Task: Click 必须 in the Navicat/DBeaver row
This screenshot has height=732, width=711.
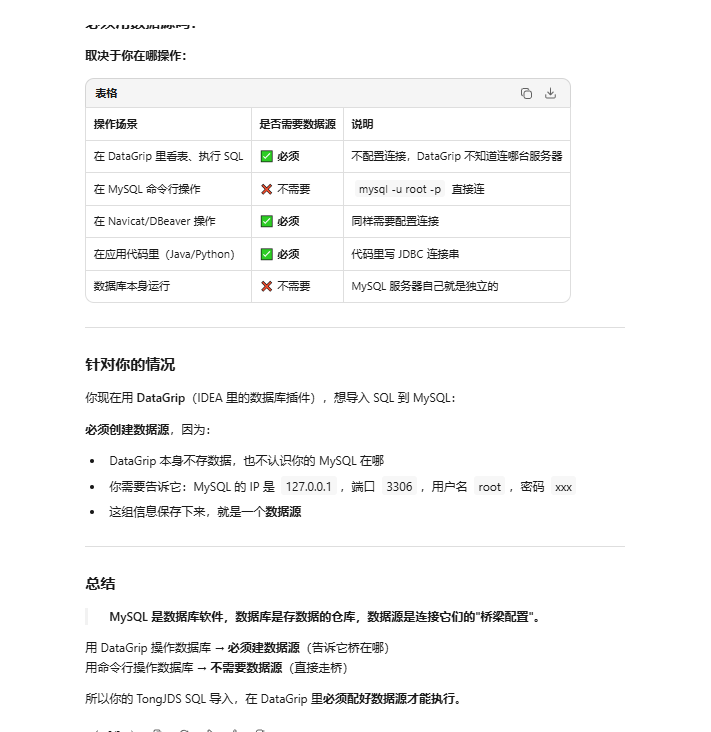Action: tap(280, 221)
